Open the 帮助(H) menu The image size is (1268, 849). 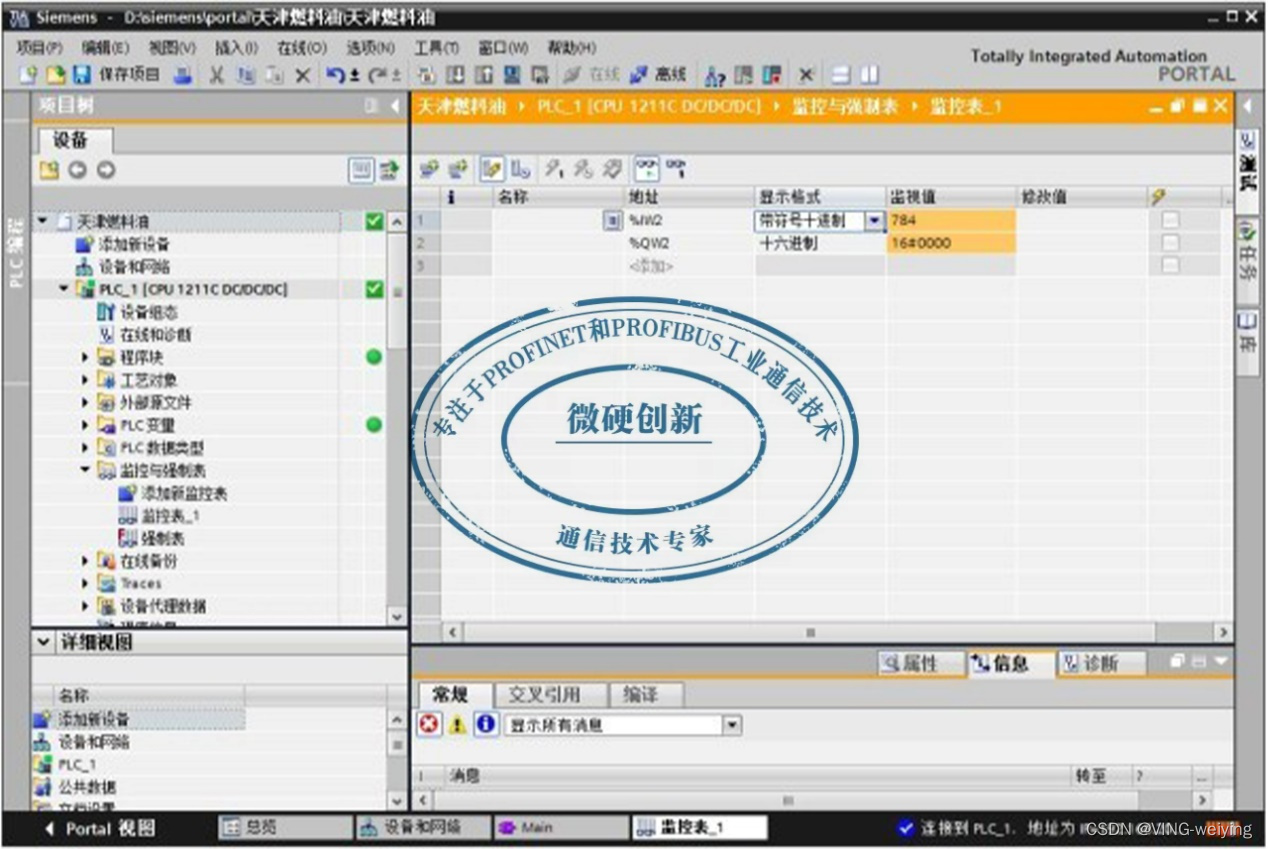pos(571,47)
